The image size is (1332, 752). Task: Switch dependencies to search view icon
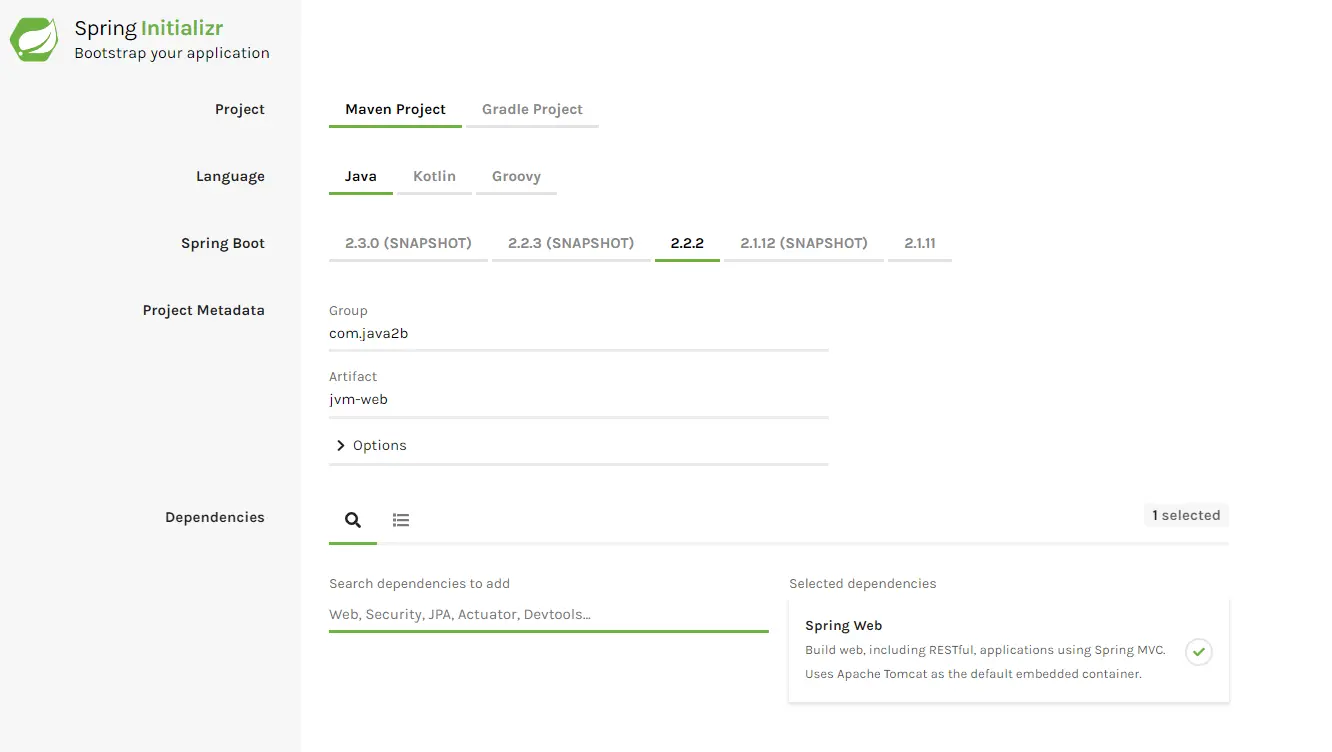(353, 520)
